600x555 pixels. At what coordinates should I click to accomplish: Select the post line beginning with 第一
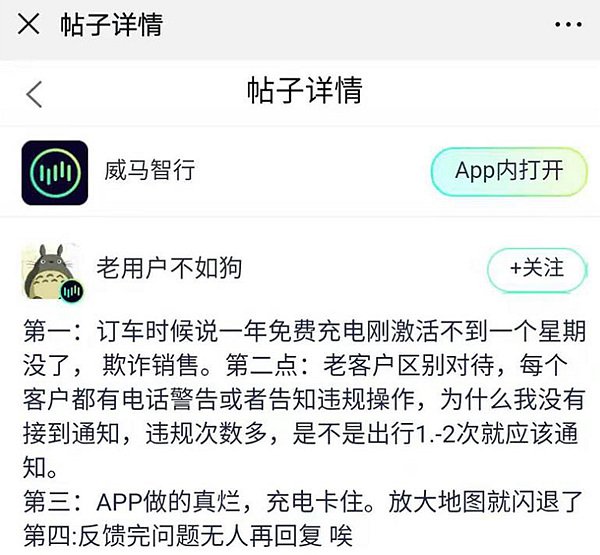tap(305, 331)
